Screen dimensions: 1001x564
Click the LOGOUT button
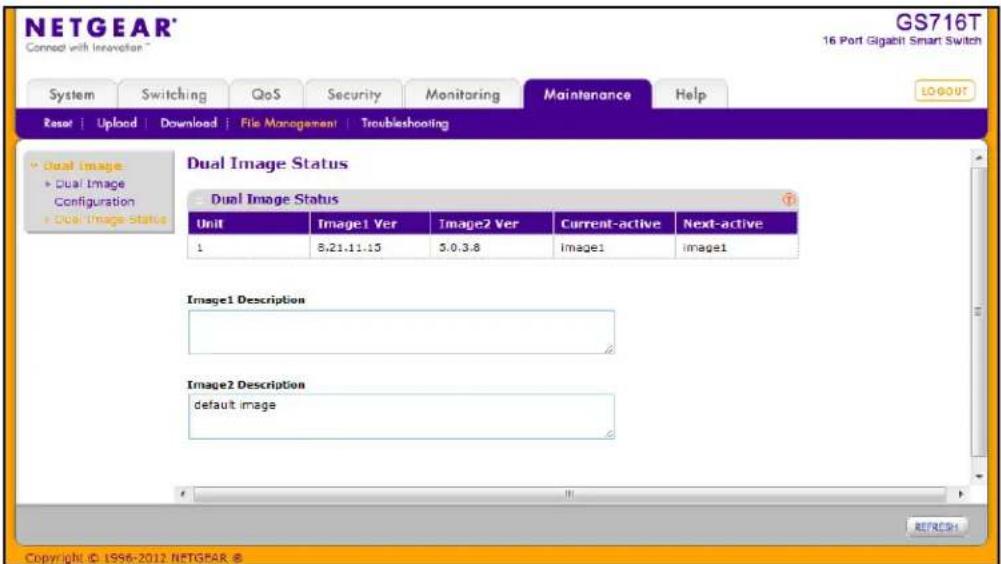[x=945, y=91]
